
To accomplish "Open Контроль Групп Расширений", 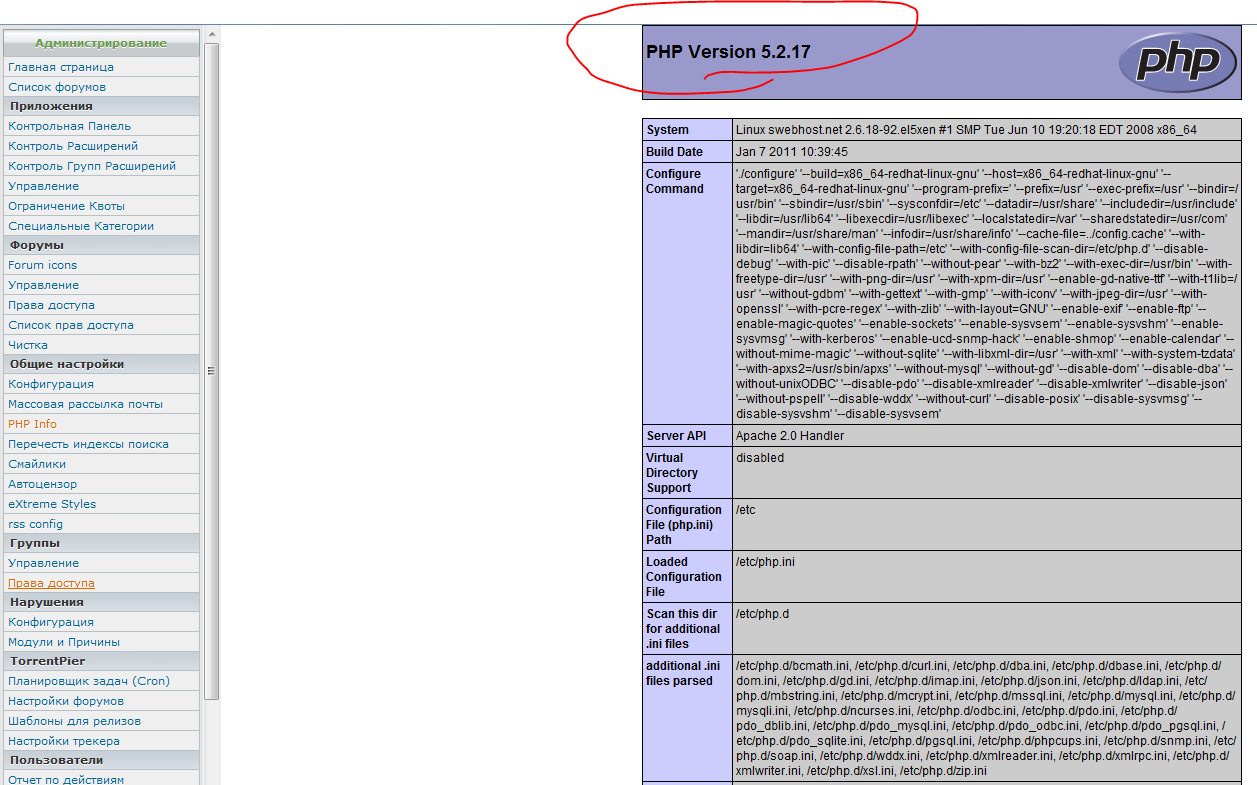I will pos(92,166).
